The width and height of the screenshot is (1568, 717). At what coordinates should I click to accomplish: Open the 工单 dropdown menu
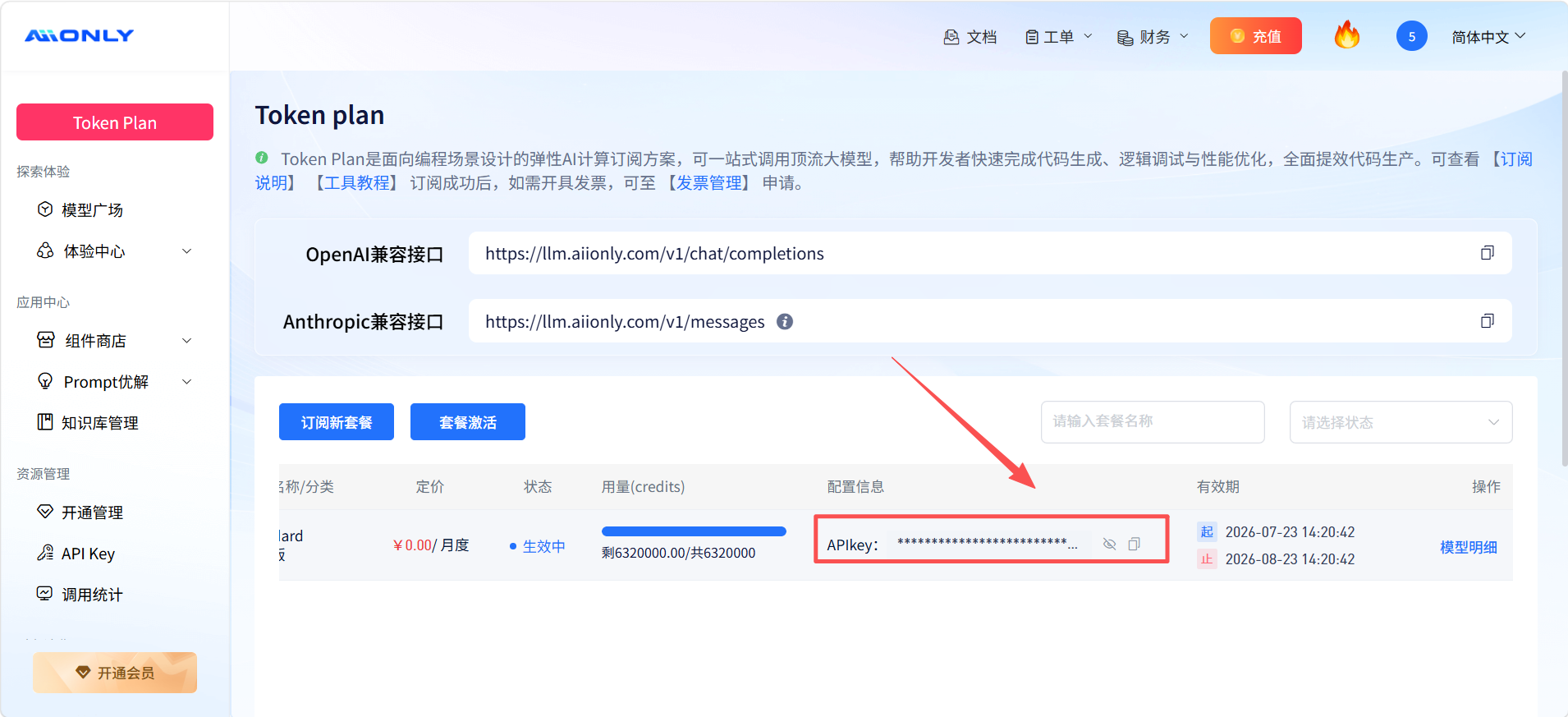[x=1058, y=37]
